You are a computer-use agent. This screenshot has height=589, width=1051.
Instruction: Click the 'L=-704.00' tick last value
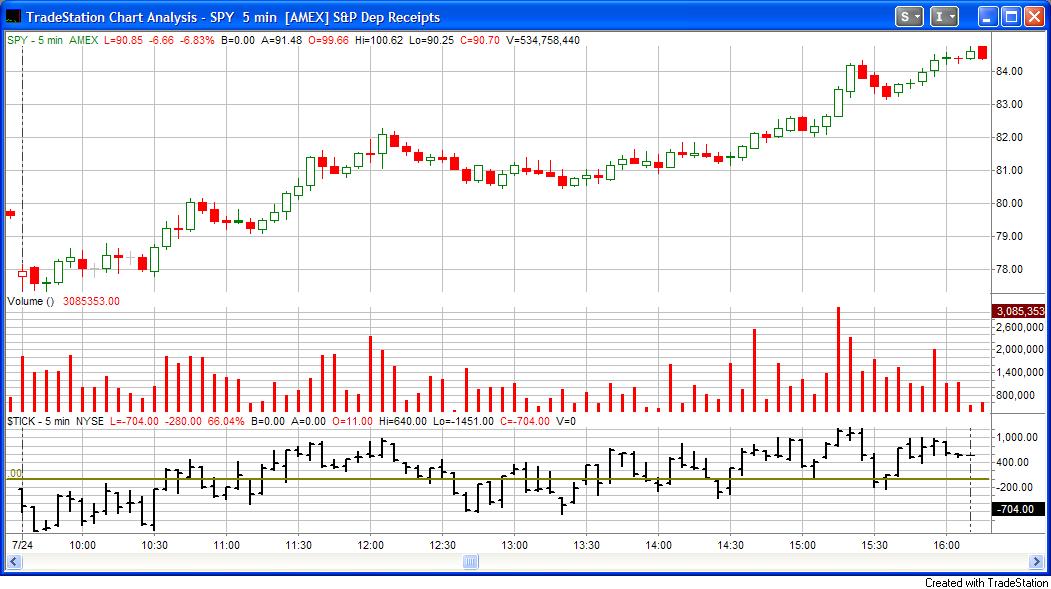tap(134, 421)
